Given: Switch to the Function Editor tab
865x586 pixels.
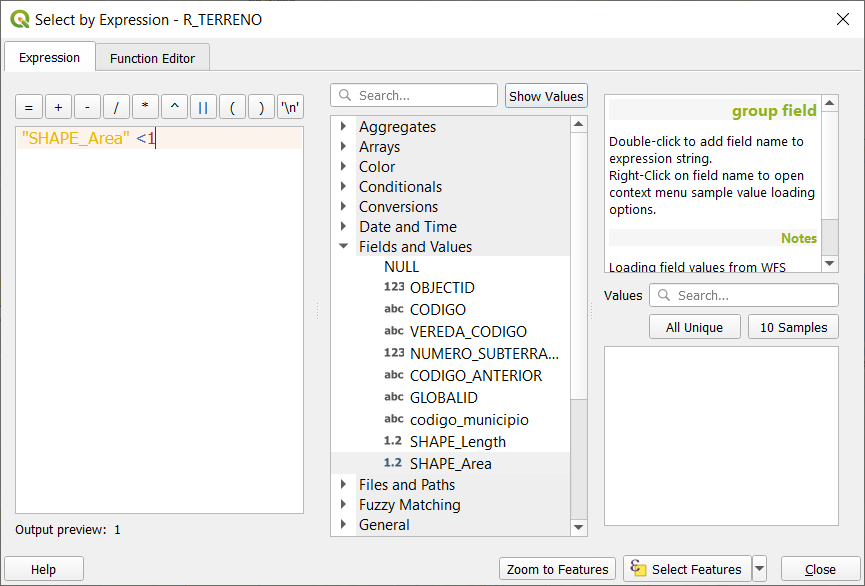Looking at the screenshot, I should tap(152, 58).
